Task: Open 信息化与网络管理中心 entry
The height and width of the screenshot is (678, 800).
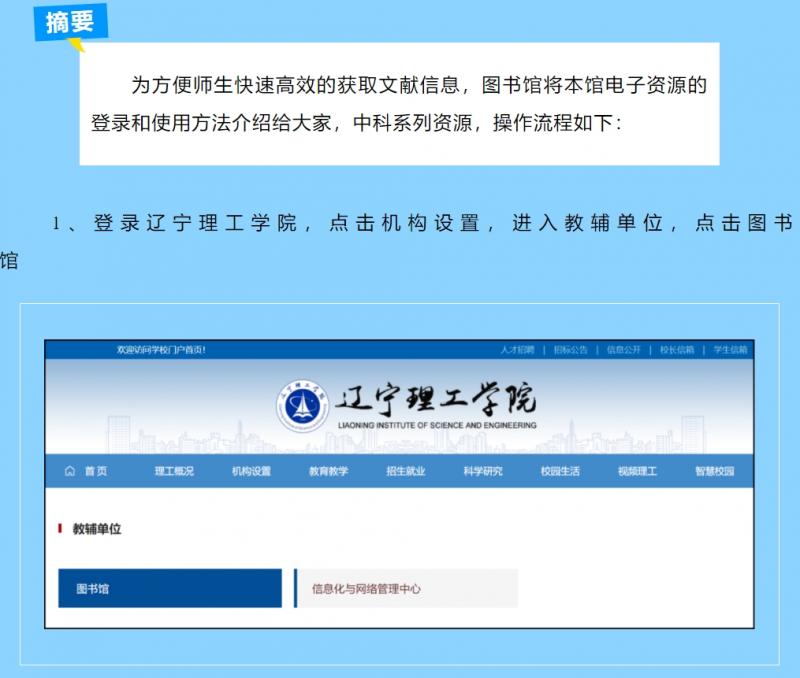Action: coord(406,588)
